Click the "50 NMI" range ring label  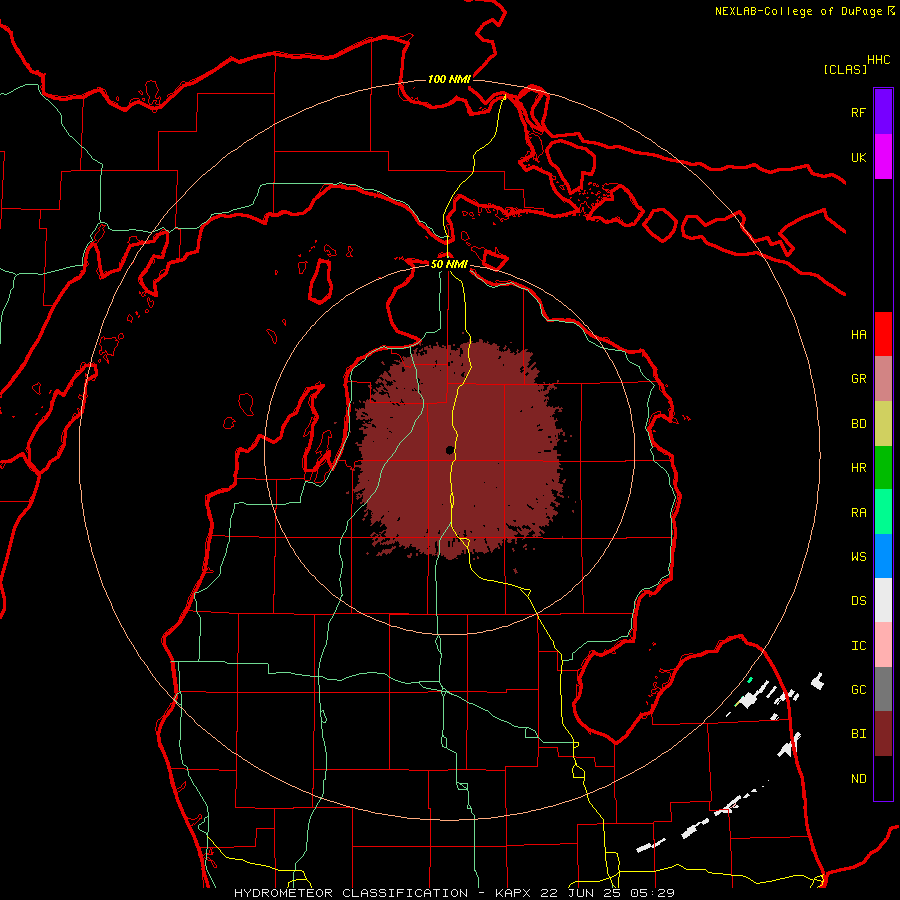449,264
